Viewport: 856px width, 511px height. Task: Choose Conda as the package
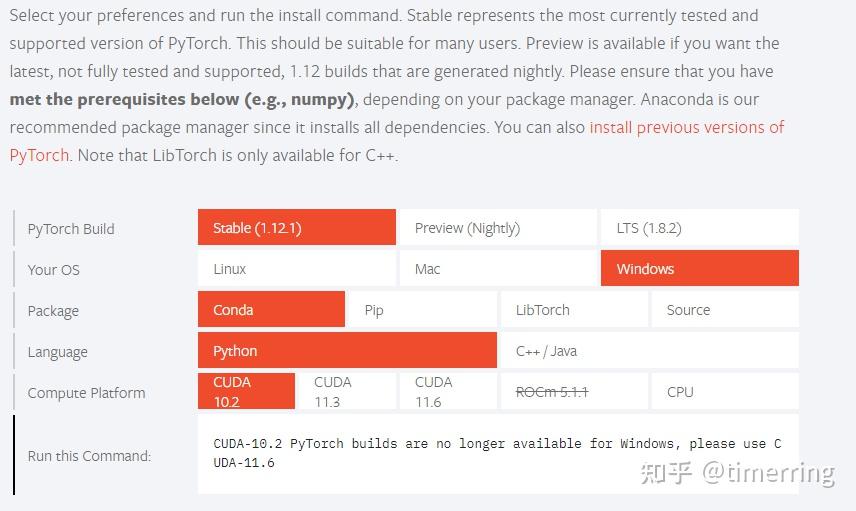tap(271, 310)
